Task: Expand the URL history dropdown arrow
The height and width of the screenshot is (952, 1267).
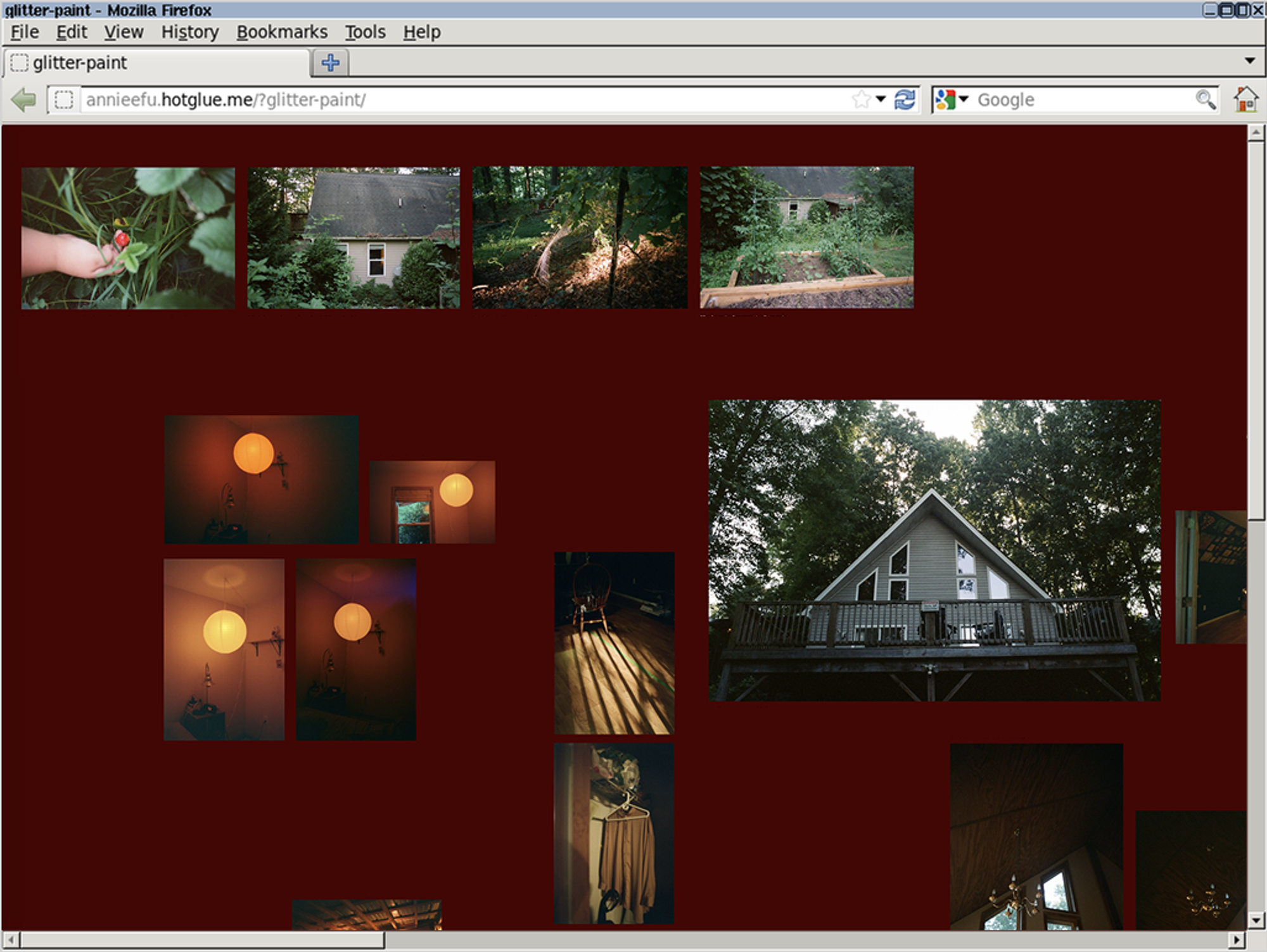Action: (x=881, y=99)
